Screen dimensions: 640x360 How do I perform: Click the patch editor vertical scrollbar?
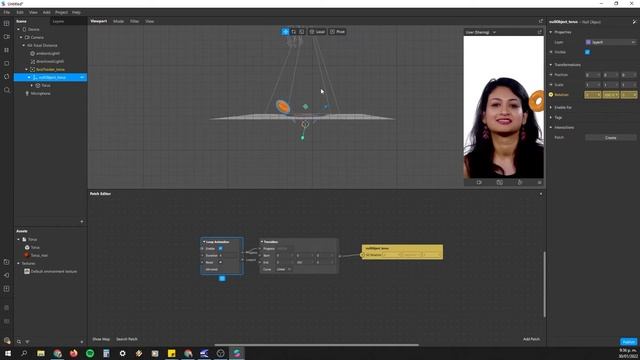[544, 284]
